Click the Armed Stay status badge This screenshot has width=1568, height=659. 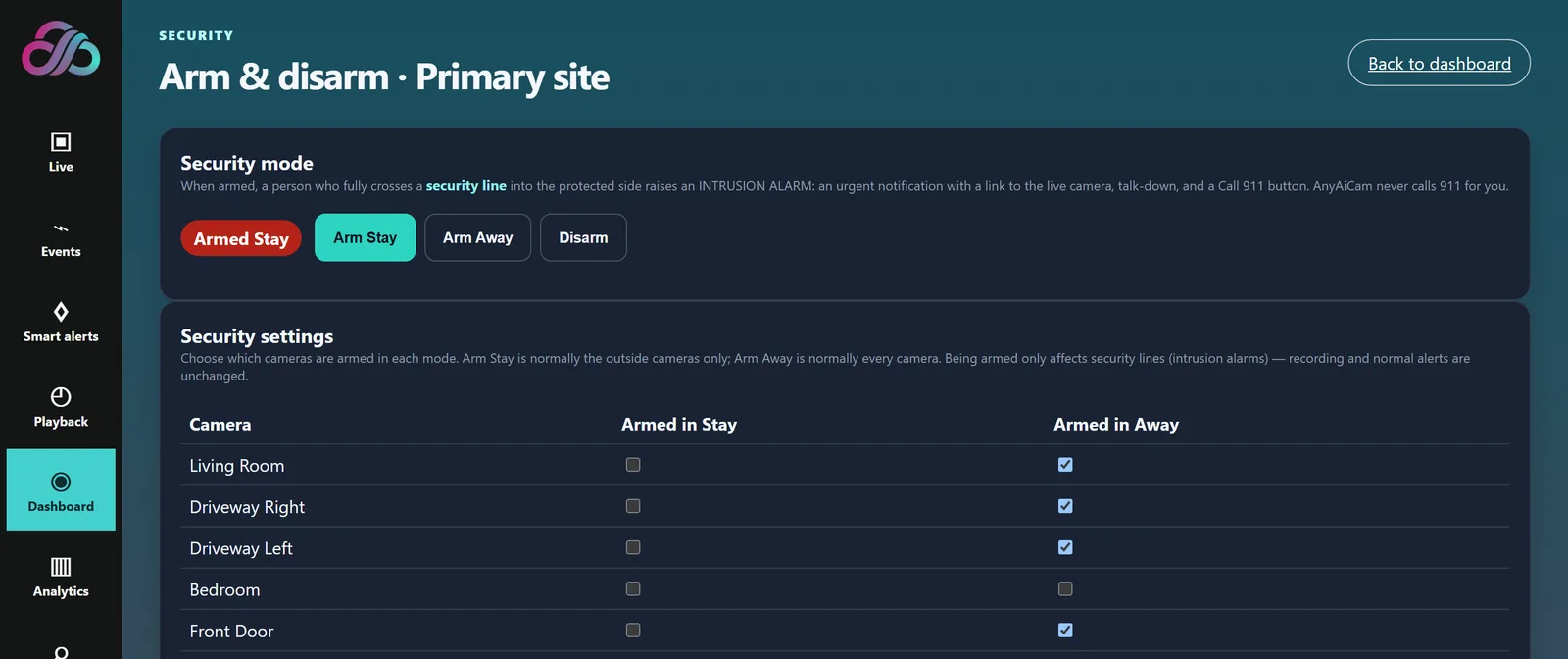pos(241,238)
